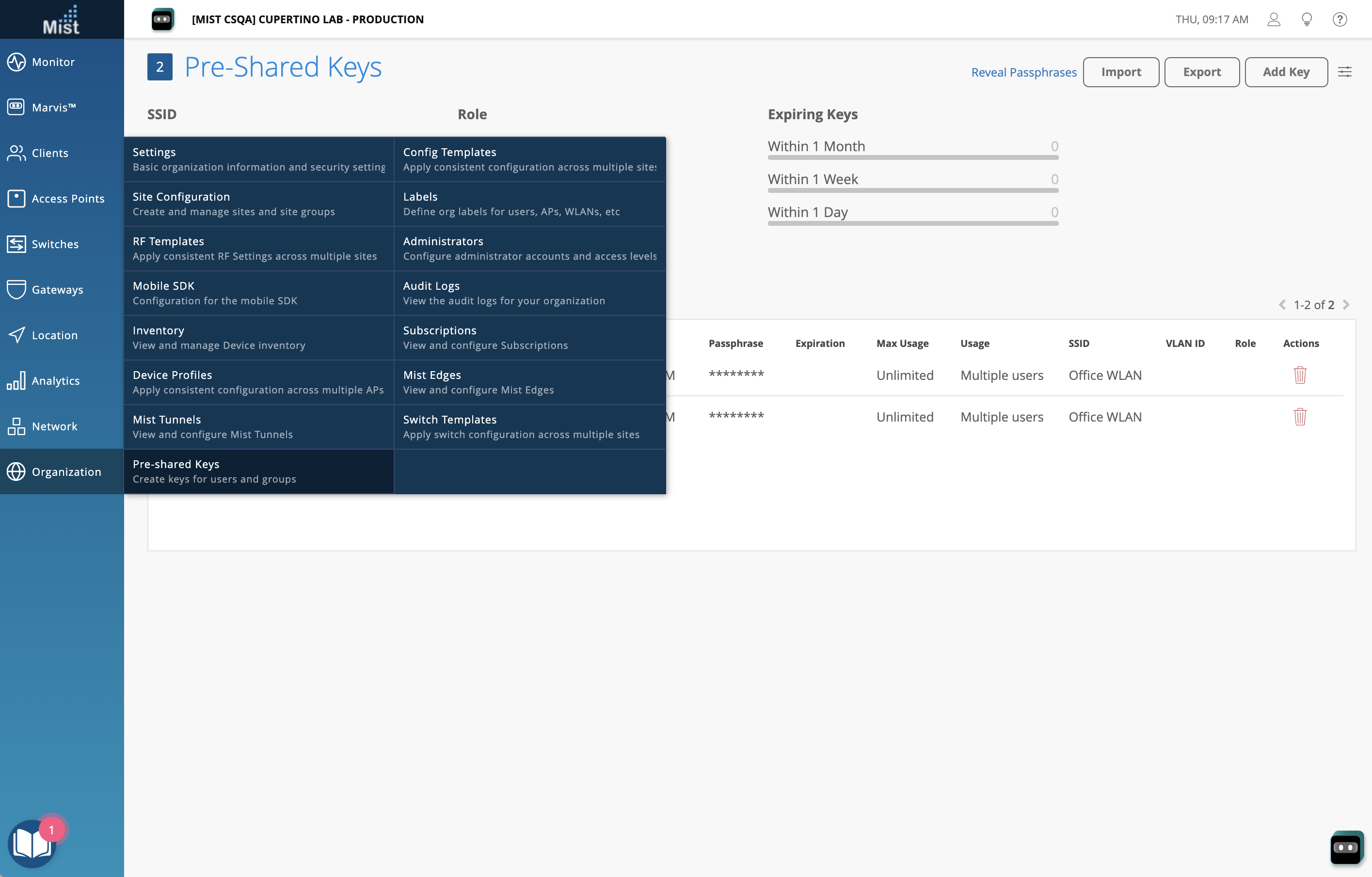This screenshot has width=1372, height=877.
Task: Go to the next page of keys
Action: point(1346,305)
